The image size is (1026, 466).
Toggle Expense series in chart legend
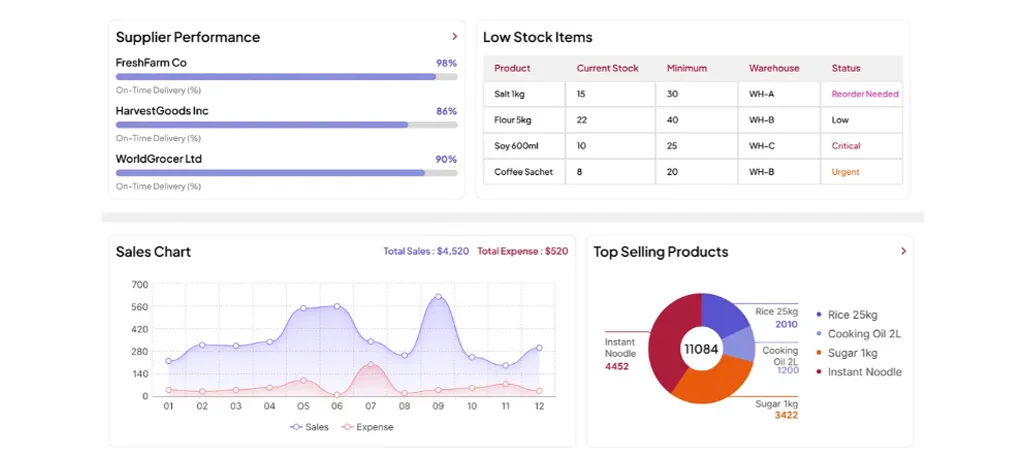tap(368, 427)
